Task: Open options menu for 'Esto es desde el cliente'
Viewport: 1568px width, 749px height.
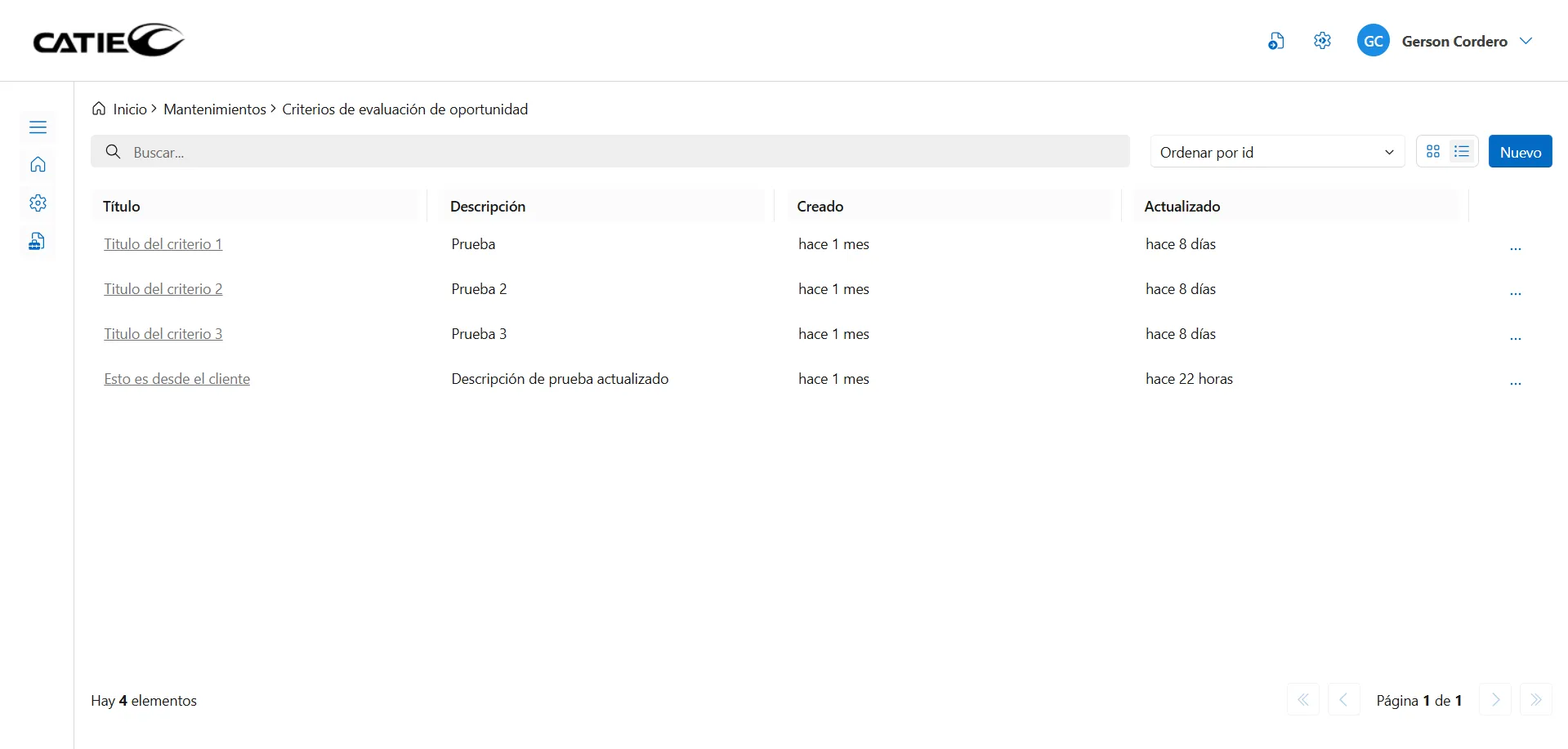Action: pos(1515,381)
